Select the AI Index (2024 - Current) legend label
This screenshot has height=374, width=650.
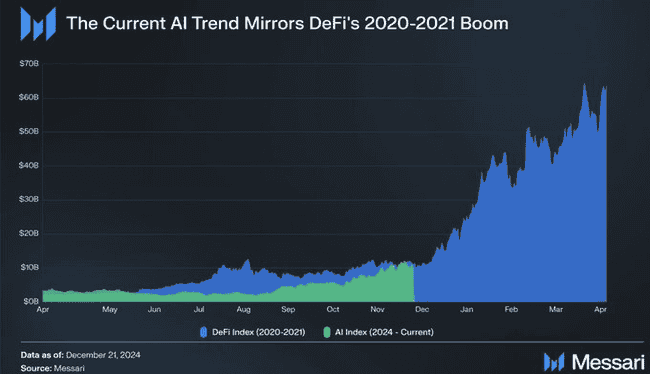tap(384, 332)
